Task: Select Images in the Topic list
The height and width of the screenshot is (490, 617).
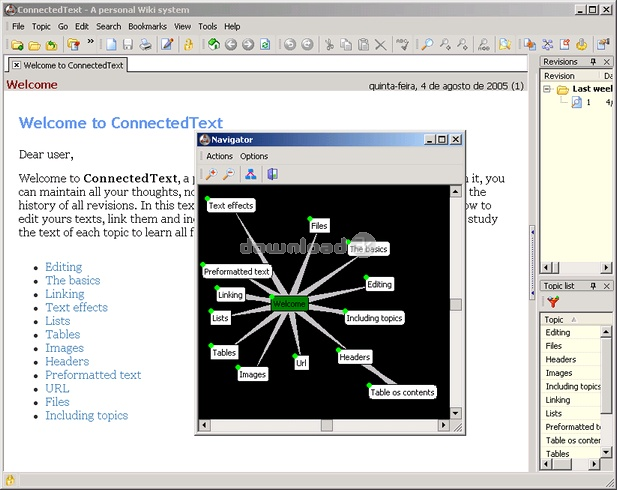Action: tap(558, 373)
